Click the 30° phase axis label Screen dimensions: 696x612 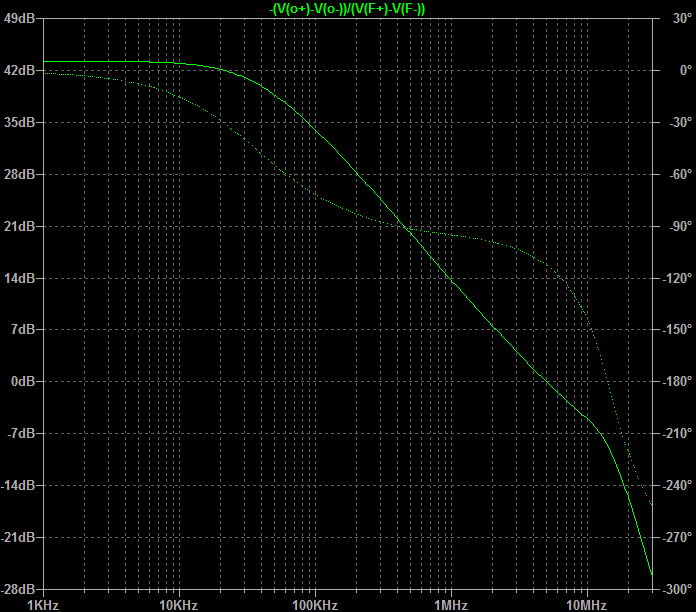click(682, 18)
